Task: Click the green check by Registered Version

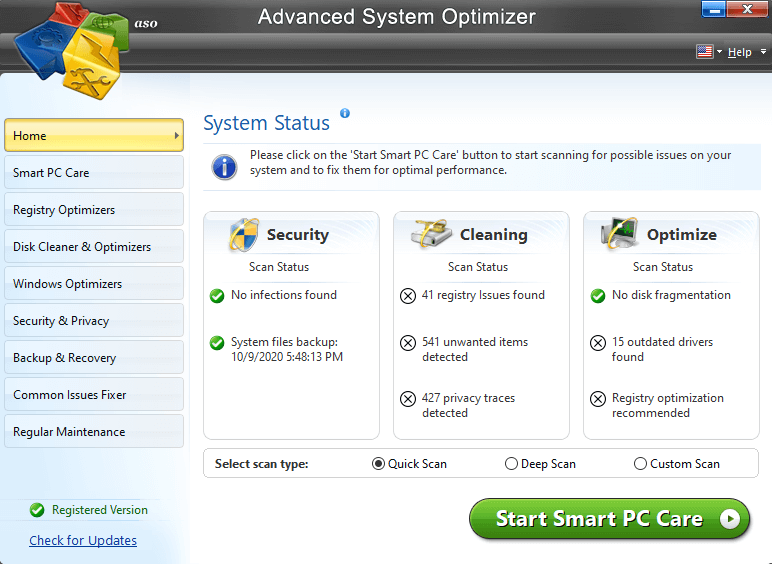Action: [37, 510]
